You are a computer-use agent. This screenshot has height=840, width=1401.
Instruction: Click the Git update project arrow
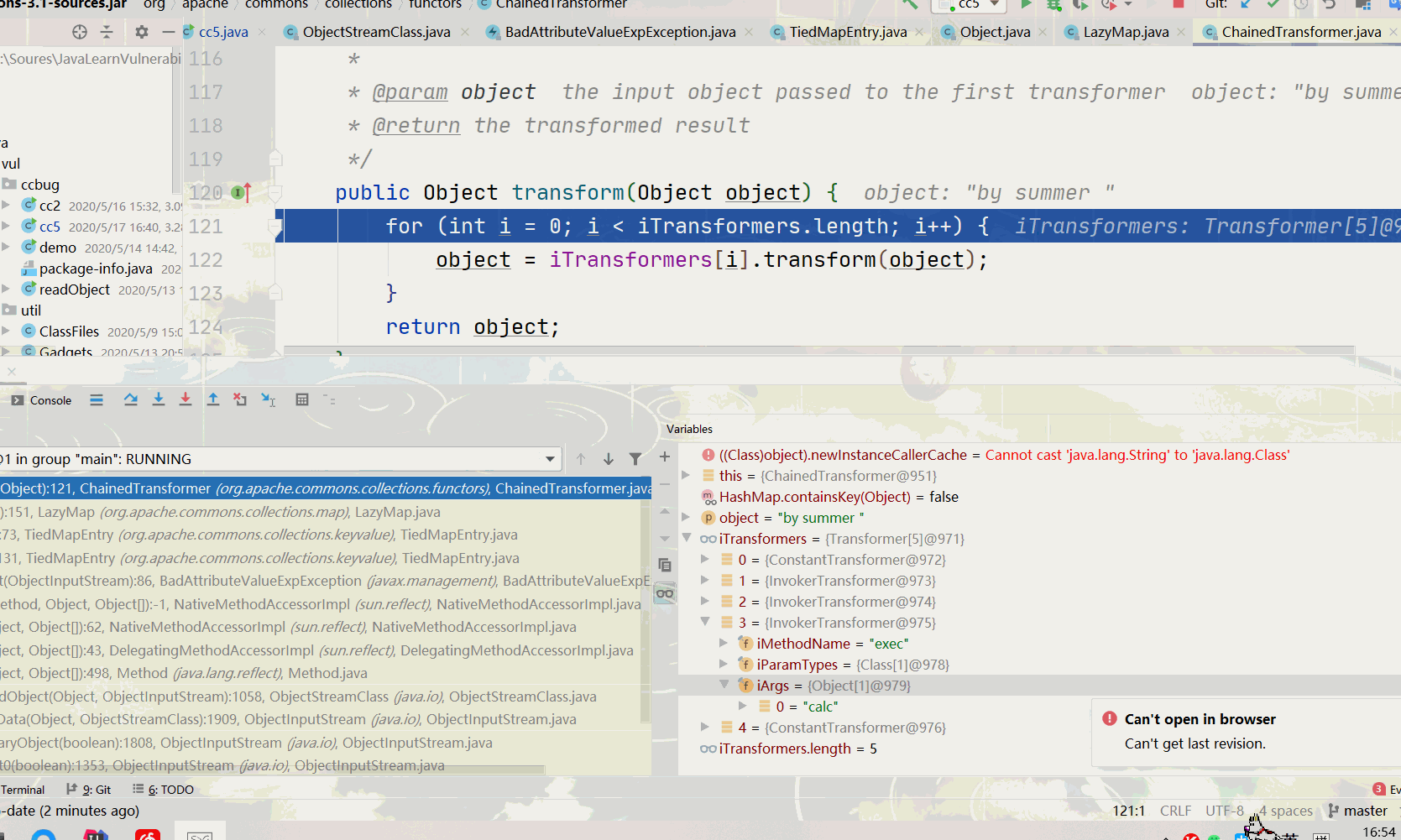click(x=1247, y=4)
